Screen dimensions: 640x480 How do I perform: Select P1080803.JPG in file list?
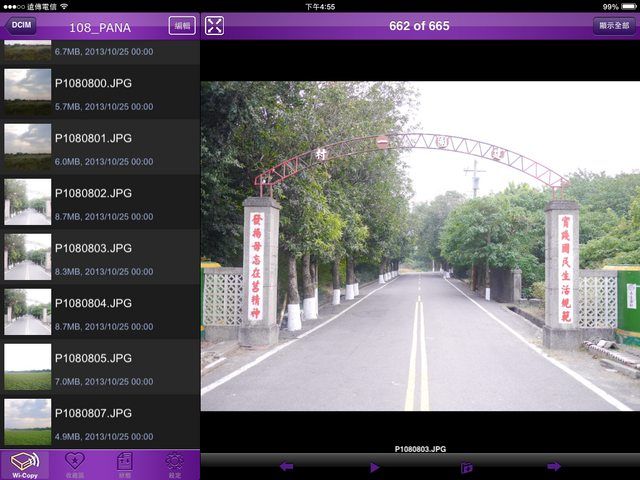click(x=100, y=258)
